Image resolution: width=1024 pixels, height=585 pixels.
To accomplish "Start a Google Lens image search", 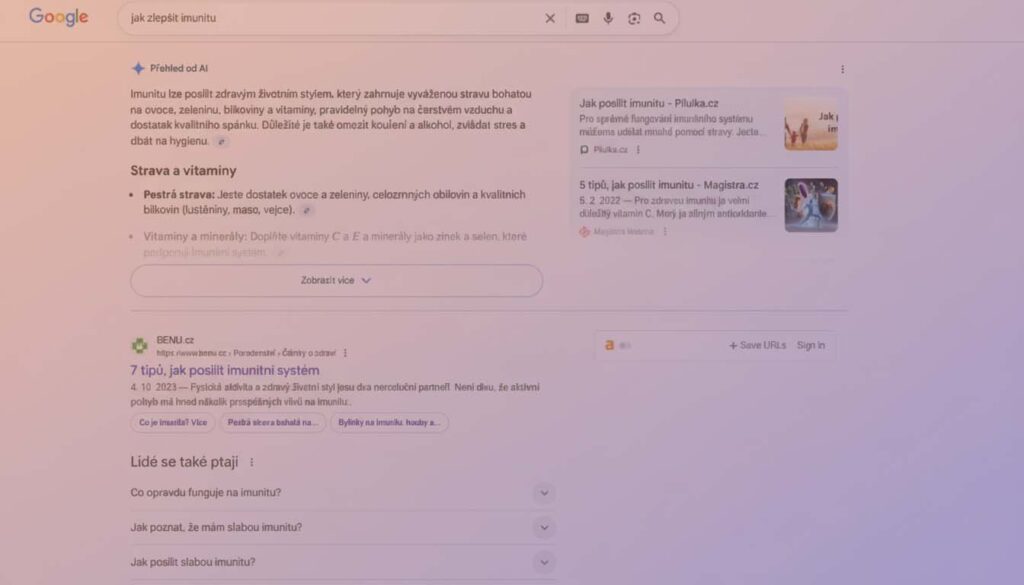I will pos(634,18).
